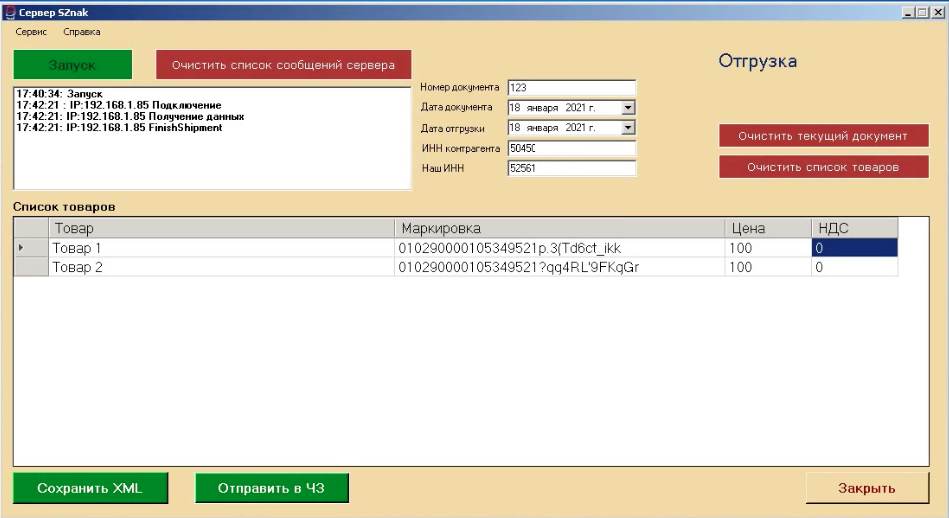This screenshot has width=949, height=518.
Task: Close the Сервер SZnak window
Action: (938, 12)
